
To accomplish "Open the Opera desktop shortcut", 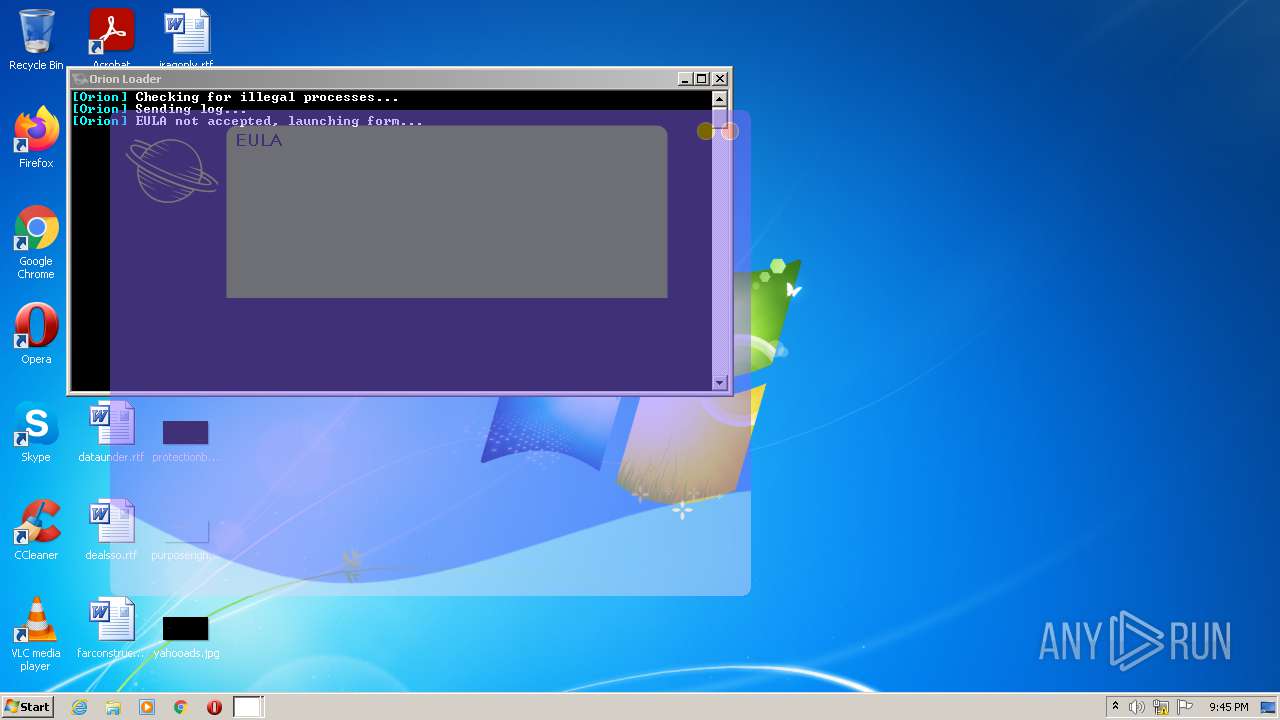I will [x=36, y=334].
